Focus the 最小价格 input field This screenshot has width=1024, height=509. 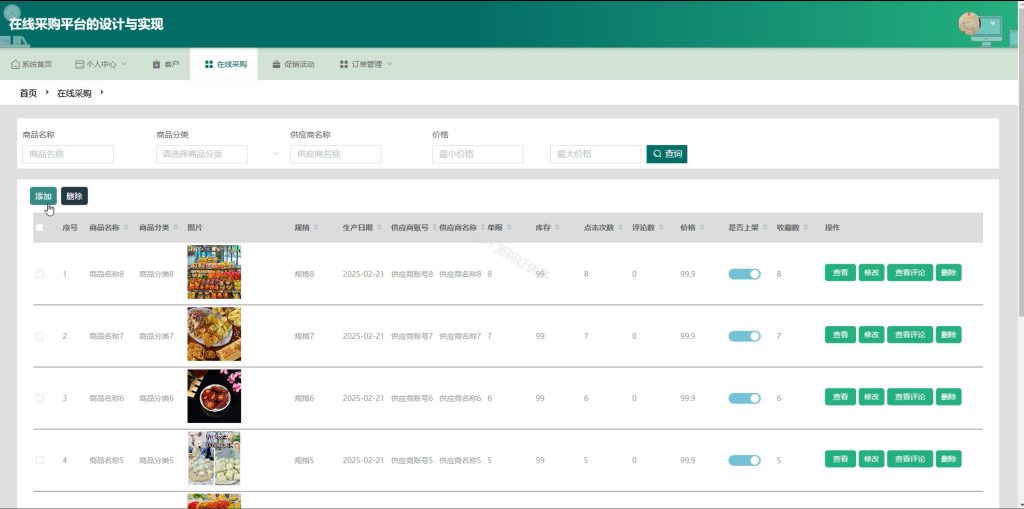pos(477,154)
